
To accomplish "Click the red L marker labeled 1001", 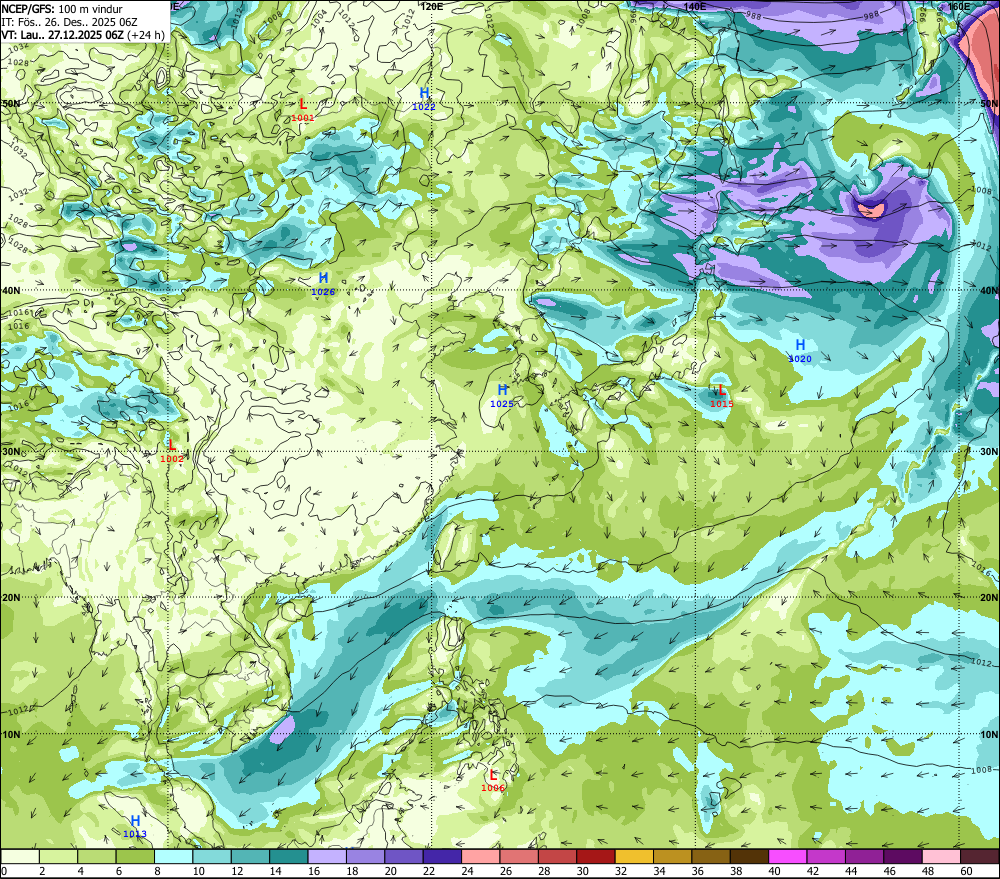I will click(303, 103).
